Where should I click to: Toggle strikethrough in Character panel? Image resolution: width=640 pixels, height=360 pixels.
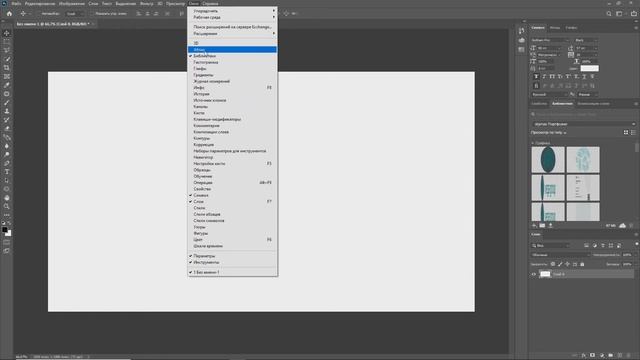click(x=592, y=76)
